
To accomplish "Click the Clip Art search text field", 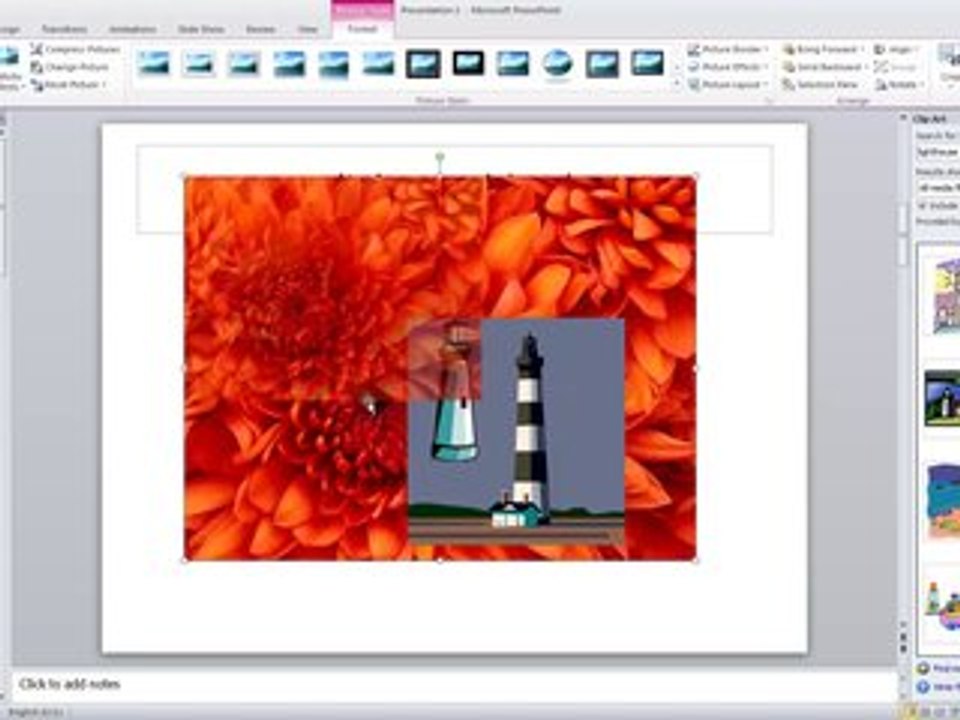I will tap(937, 151).
